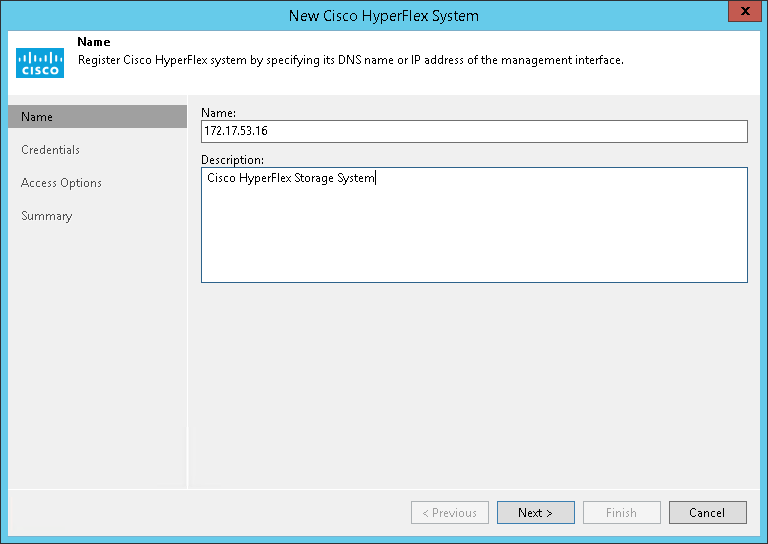Image resolution: width=768 pixels, height=544 pixels.
Task: Click the New Cisco HyperFlex System title bar
Action: pos(383,15)
